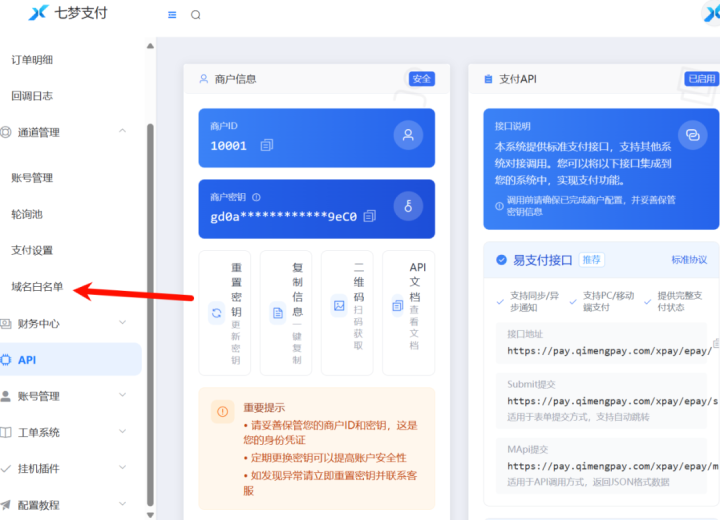Click the 支付API clipboard icon
720x520 pixels.
pyautogui.click(x=488, y=79)
